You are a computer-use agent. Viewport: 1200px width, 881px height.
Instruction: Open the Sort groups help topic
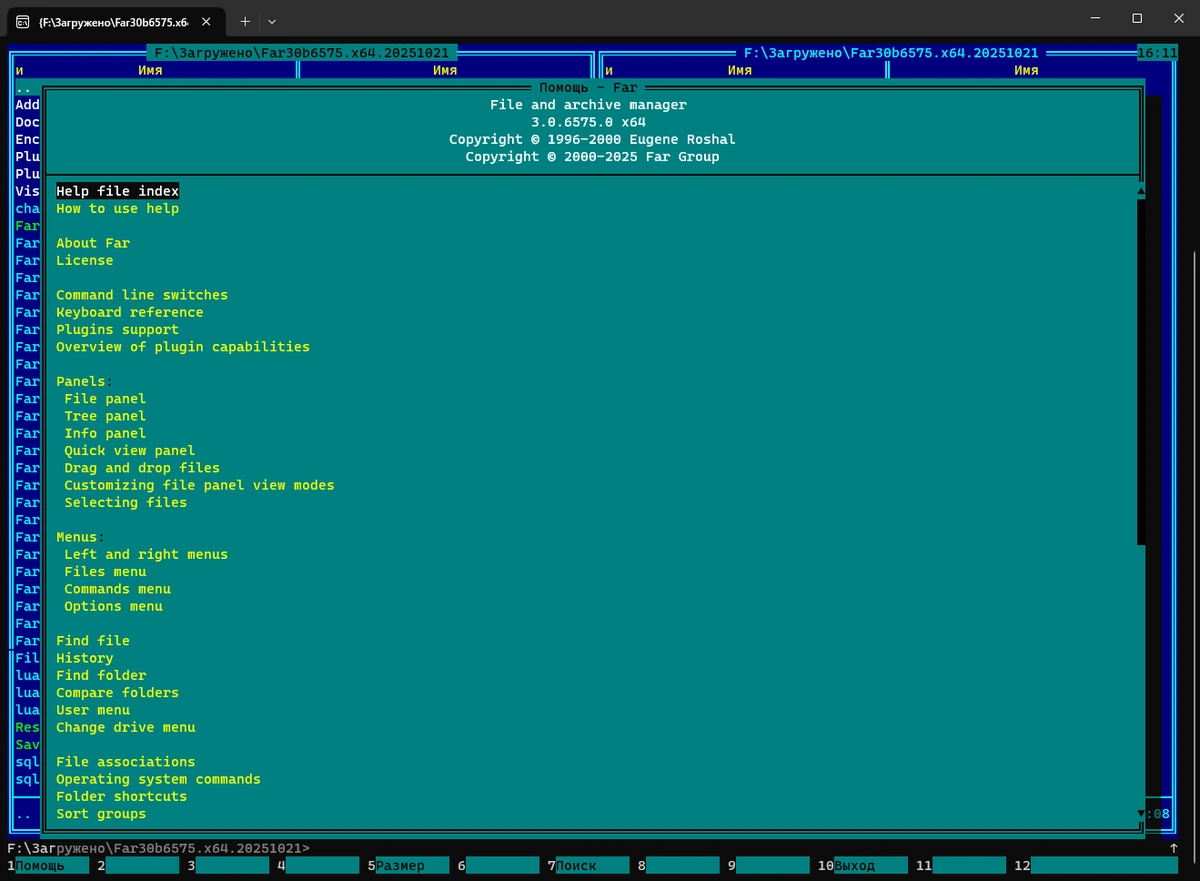[101, 814]
